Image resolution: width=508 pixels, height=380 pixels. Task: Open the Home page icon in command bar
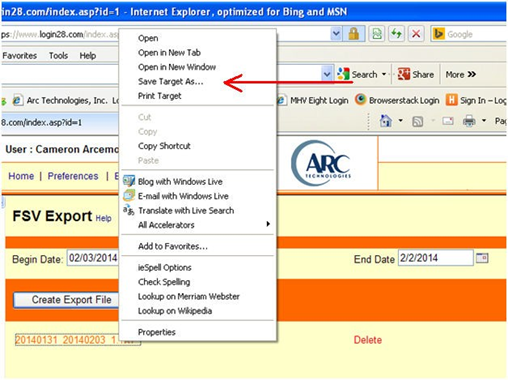[386, 121]
